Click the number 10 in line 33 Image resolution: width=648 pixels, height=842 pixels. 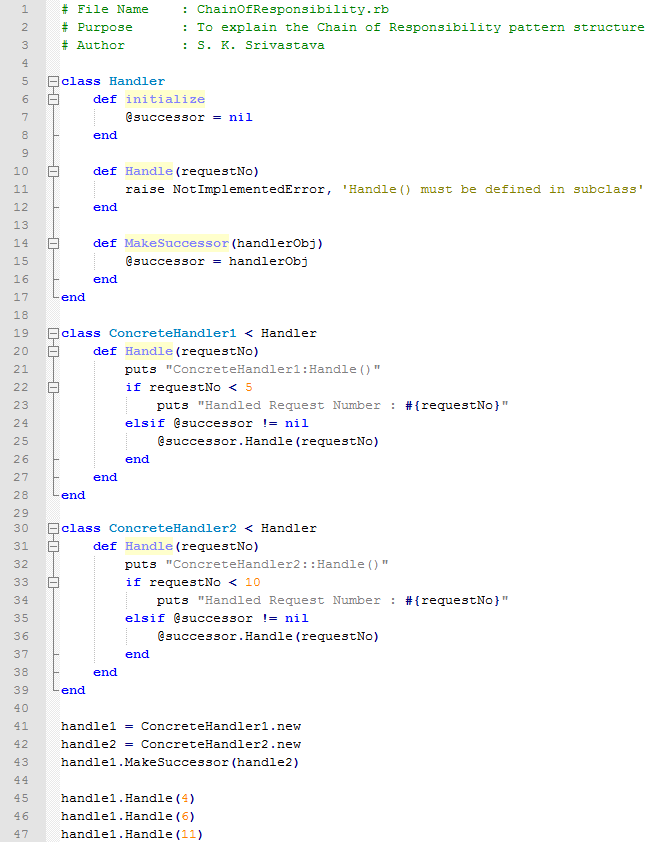(x=252, y=582)
